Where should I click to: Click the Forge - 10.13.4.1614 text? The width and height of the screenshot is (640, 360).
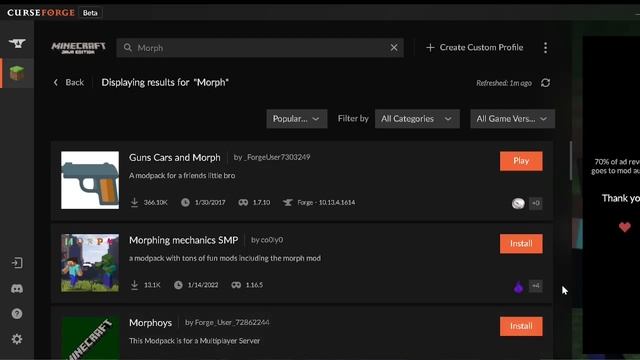coord(326,202)
